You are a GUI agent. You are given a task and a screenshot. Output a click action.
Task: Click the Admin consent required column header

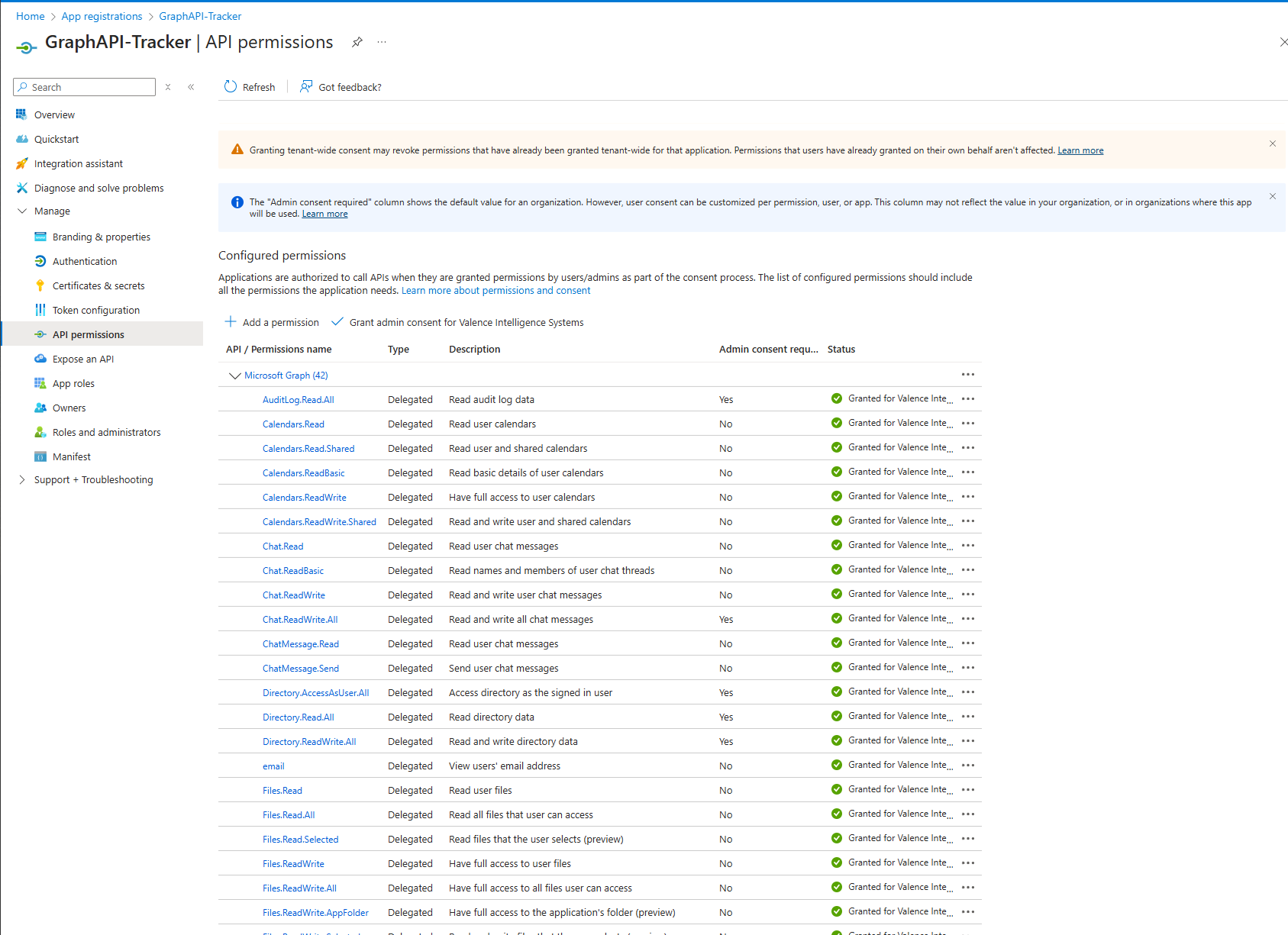coord(768,349)
